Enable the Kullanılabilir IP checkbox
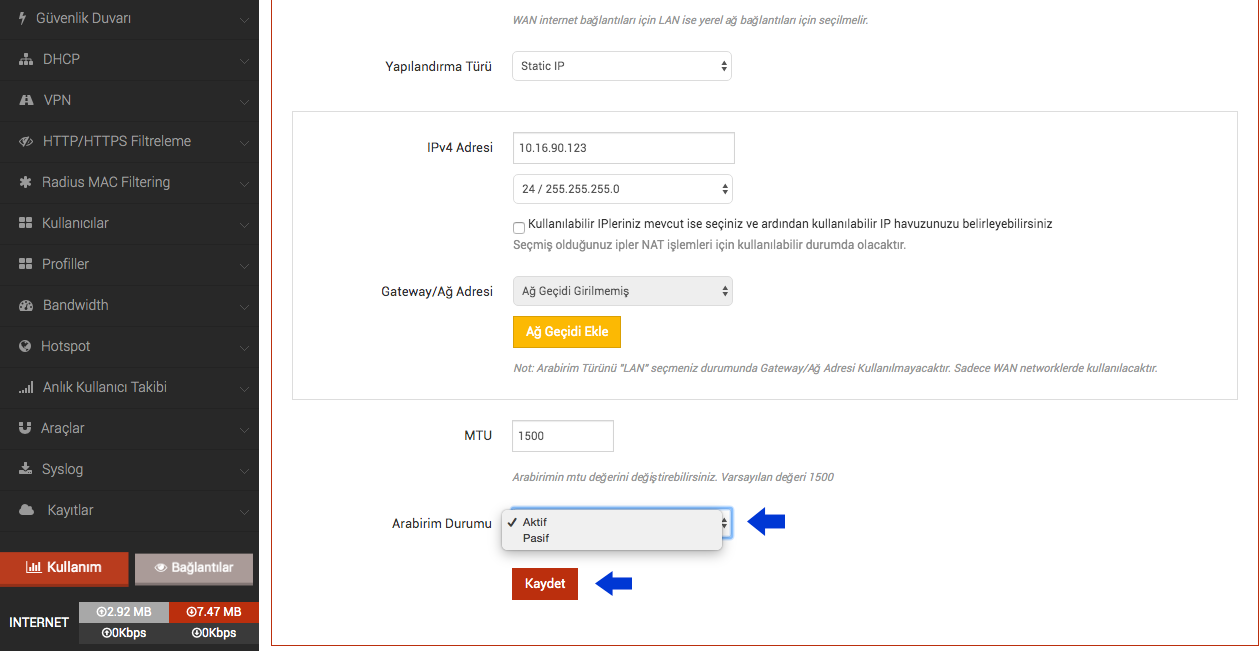The height and width of the screenshot is (651, 1260). [519, 227]
